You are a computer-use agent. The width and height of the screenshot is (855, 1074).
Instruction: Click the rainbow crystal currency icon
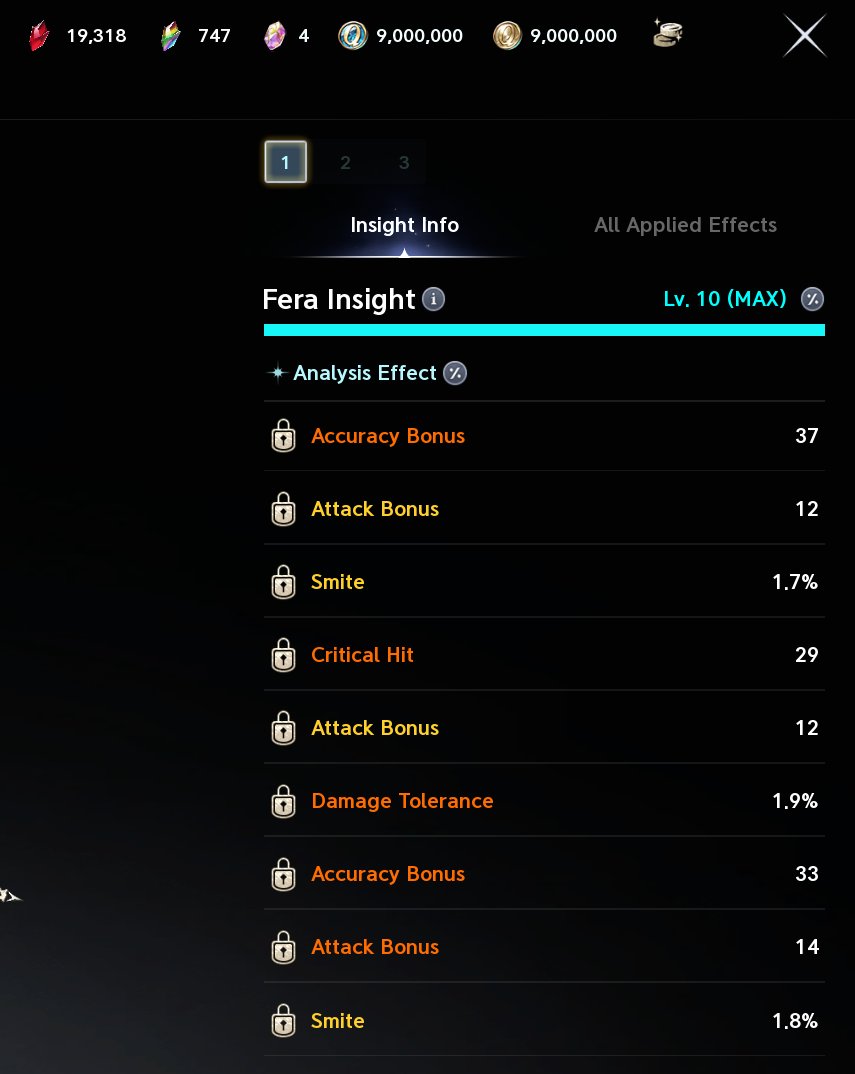pos(171,36)
